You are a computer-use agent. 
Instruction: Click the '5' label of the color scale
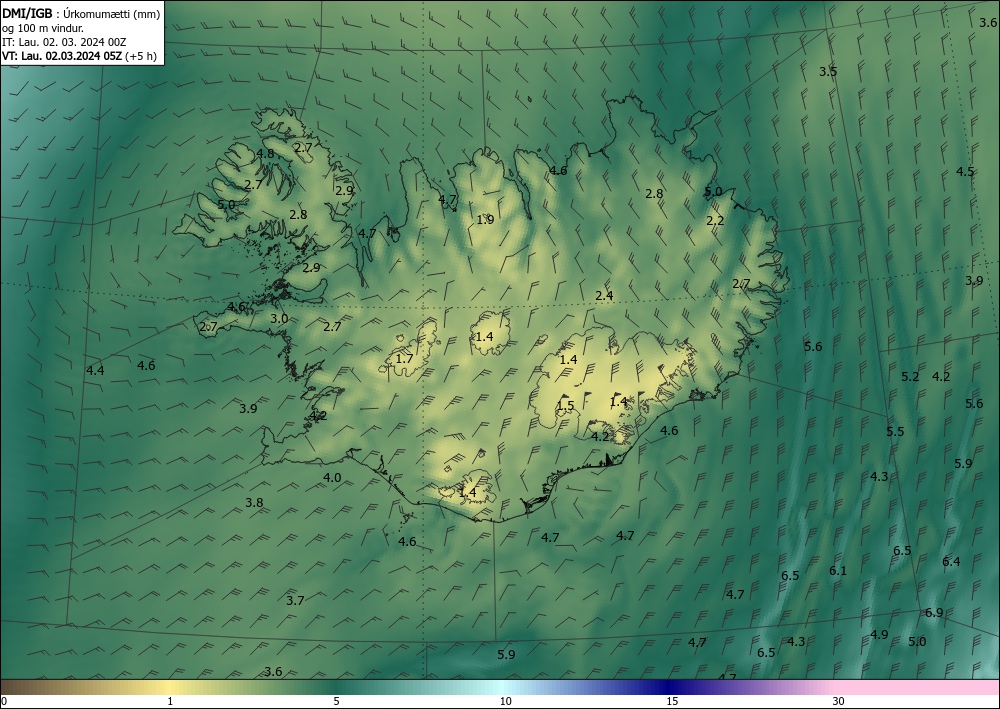(x=336, y=701)
